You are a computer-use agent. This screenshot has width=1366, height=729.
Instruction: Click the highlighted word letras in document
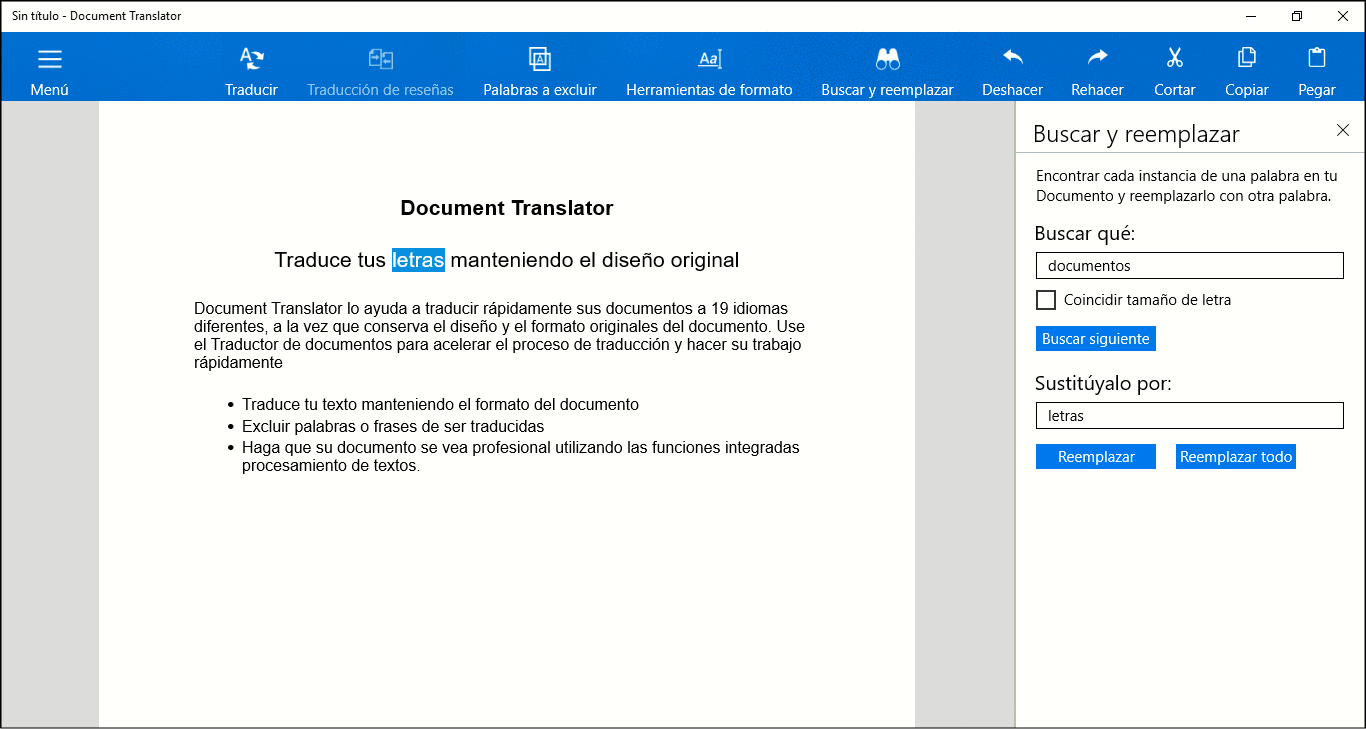click(x=418, y=260)
